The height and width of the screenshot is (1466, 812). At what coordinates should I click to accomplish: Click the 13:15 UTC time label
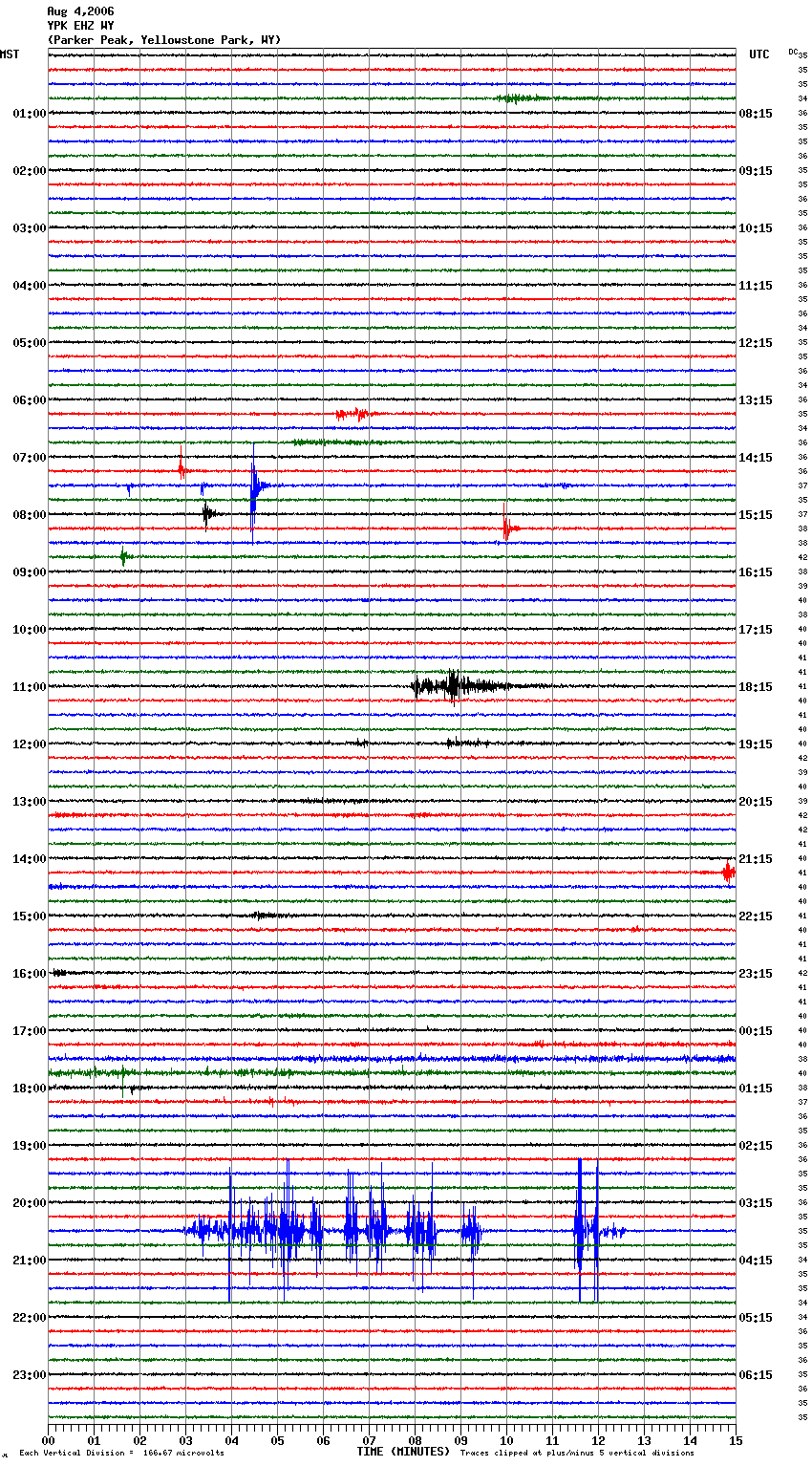(x=756, y=400)
